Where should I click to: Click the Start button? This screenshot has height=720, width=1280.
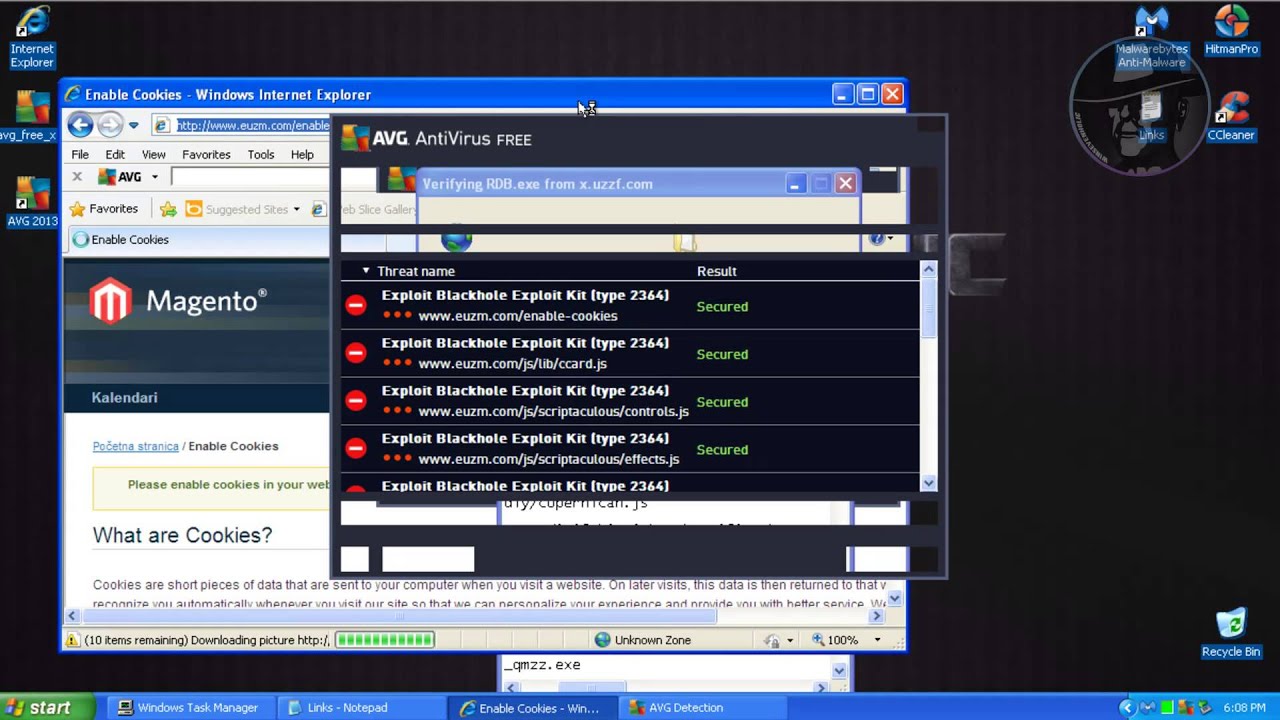point(48,708)
